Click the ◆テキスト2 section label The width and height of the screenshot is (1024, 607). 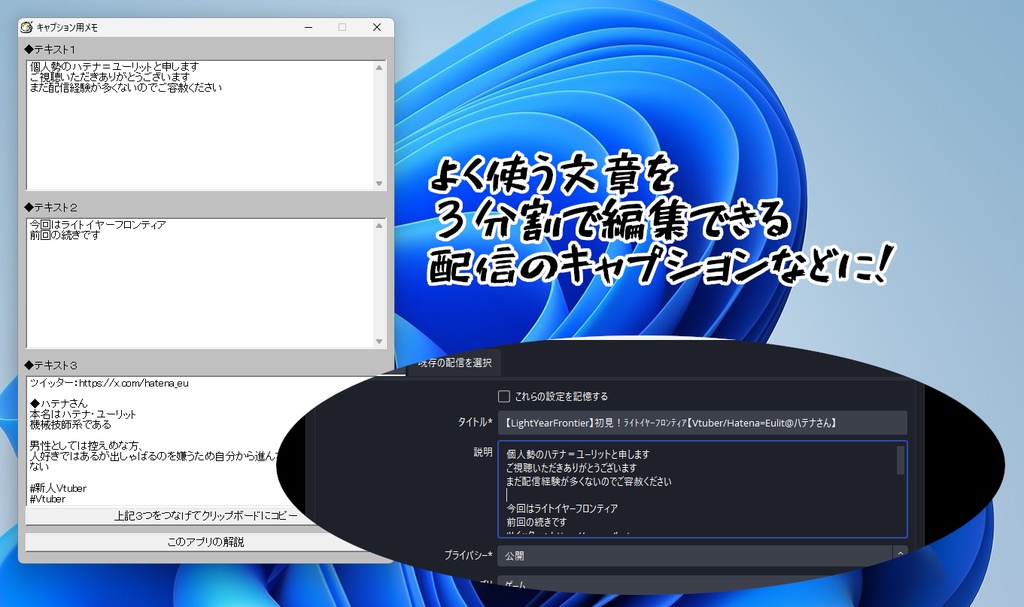pos(50,207)
